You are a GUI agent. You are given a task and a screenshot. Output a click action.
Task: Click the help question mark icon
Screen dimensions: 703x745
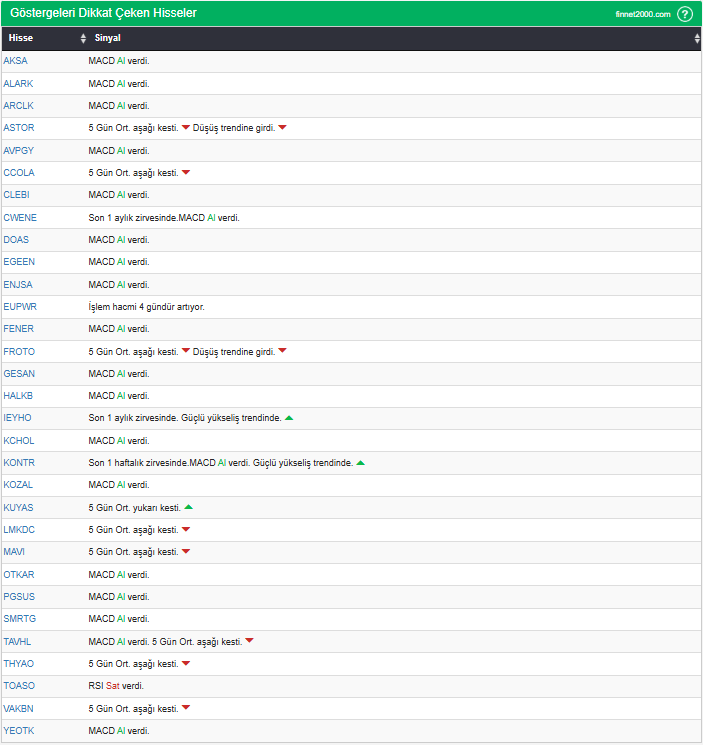point(685,14)
